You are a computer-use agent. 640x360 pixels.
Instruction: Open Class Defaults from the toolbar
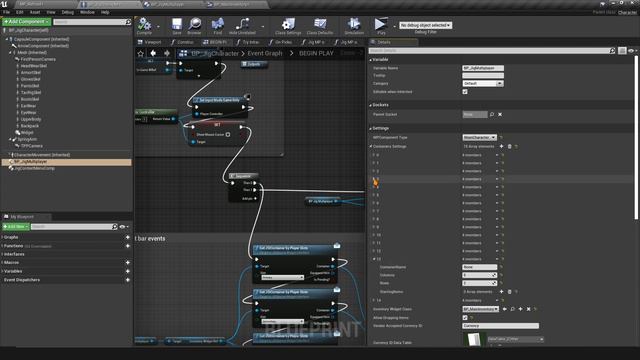[x=320, y=25]
